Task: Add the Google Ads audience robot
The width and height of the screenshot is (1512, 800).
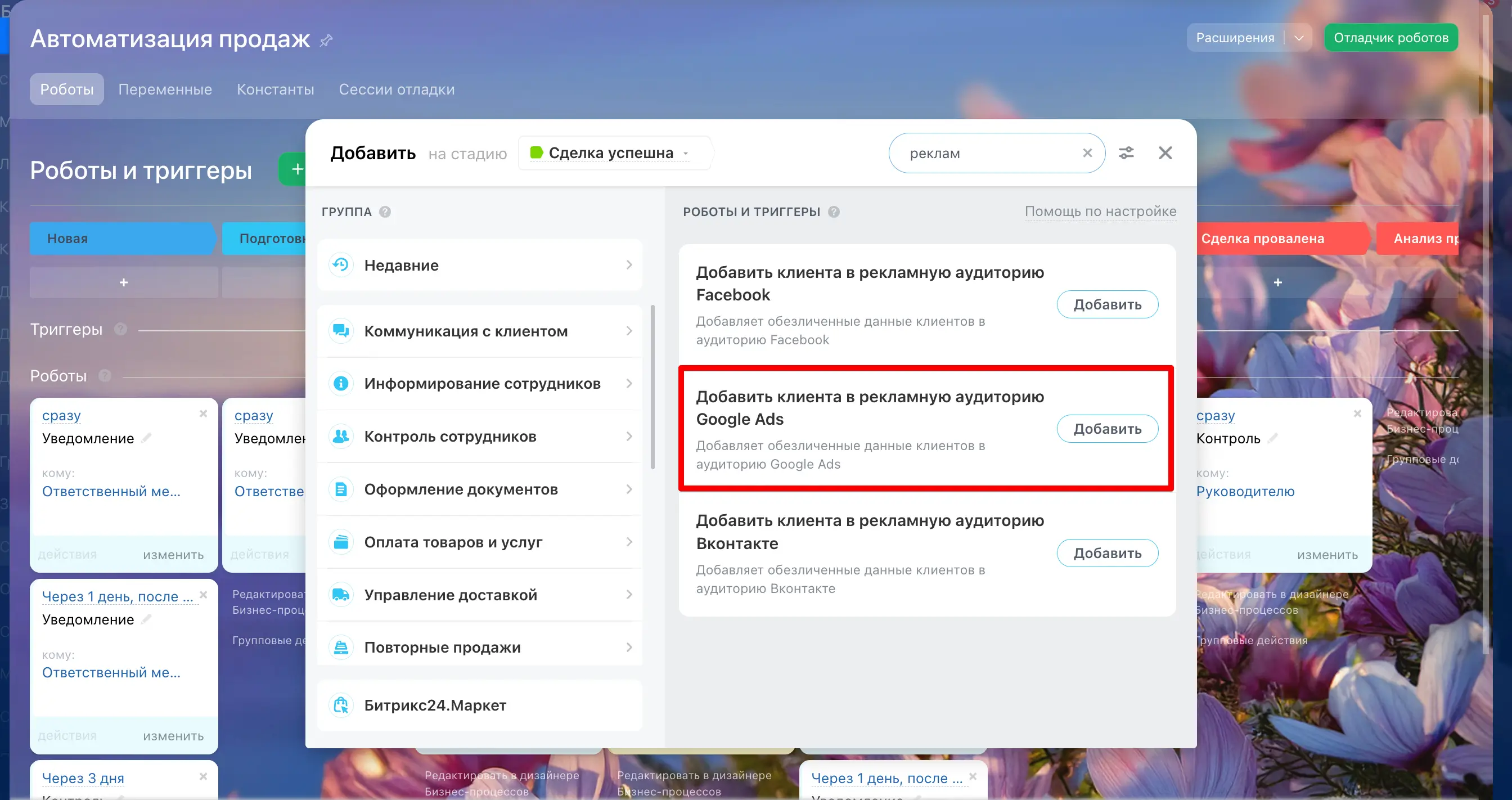Action: (x=1107, y=429)
